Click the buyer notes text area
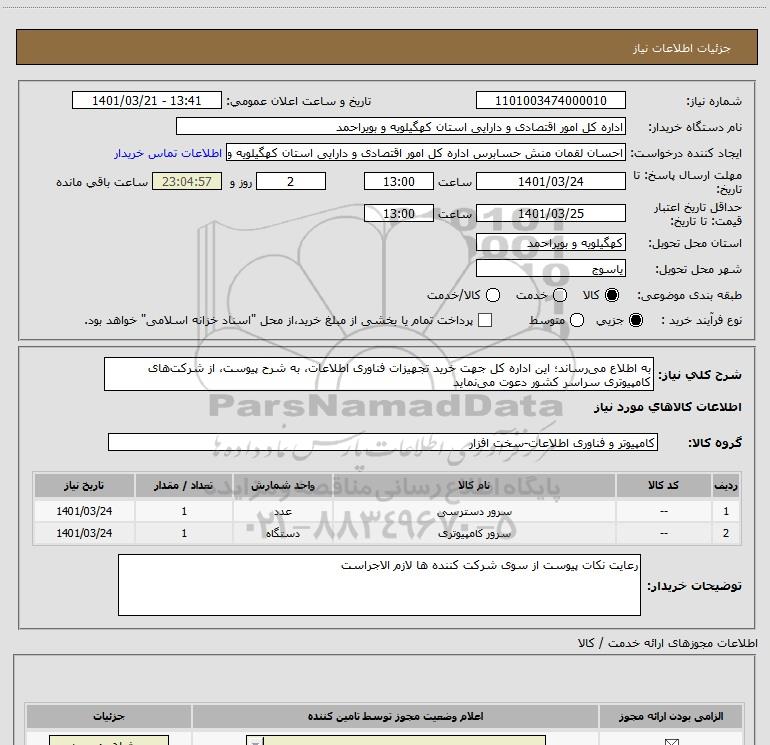The height and width of the screenshot is (745, 770). 379,585
